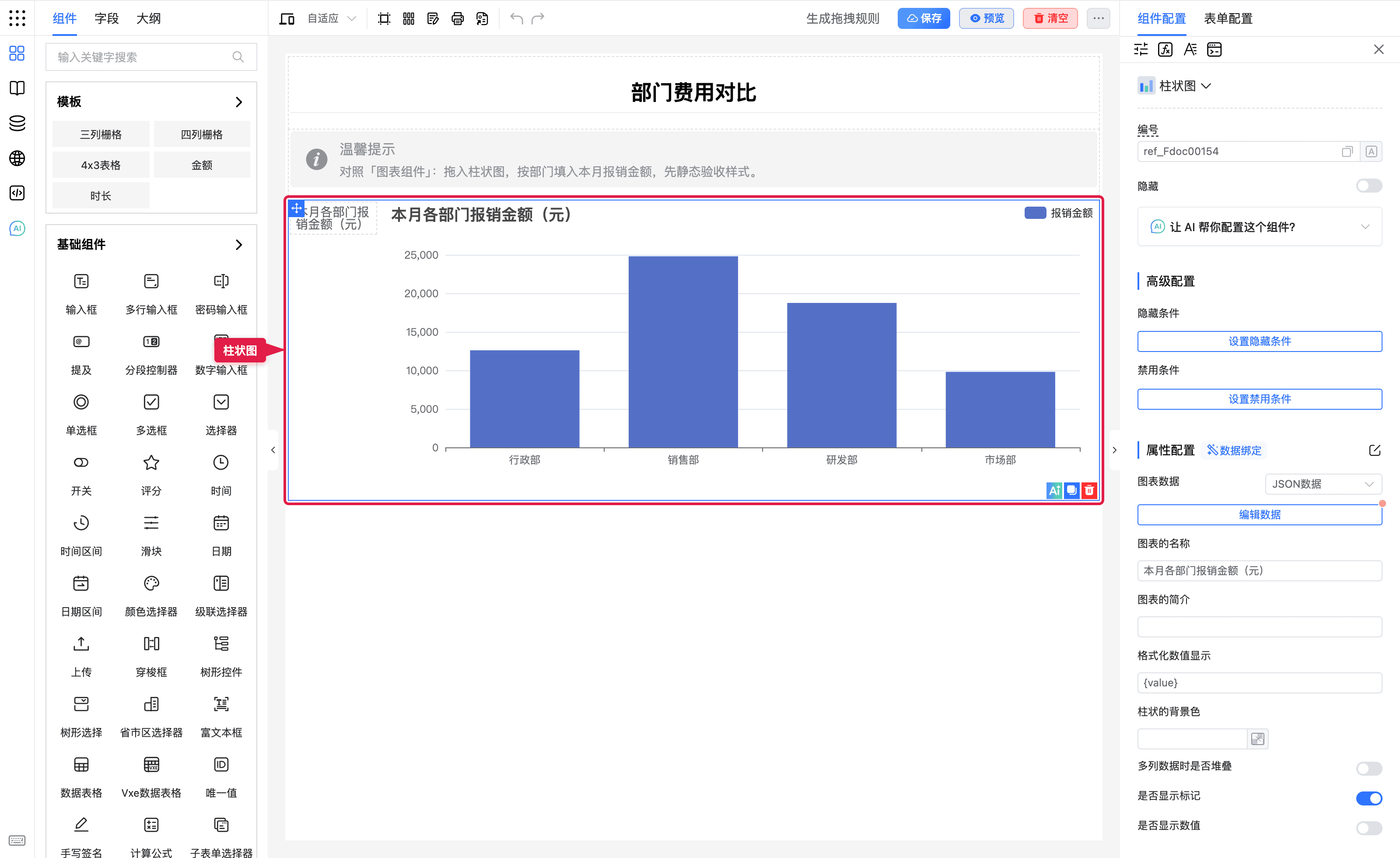This screenshot has width=1400, height=858.
Task: Toggle the 隐藏 switch
Action: [x=1369, y=186]
